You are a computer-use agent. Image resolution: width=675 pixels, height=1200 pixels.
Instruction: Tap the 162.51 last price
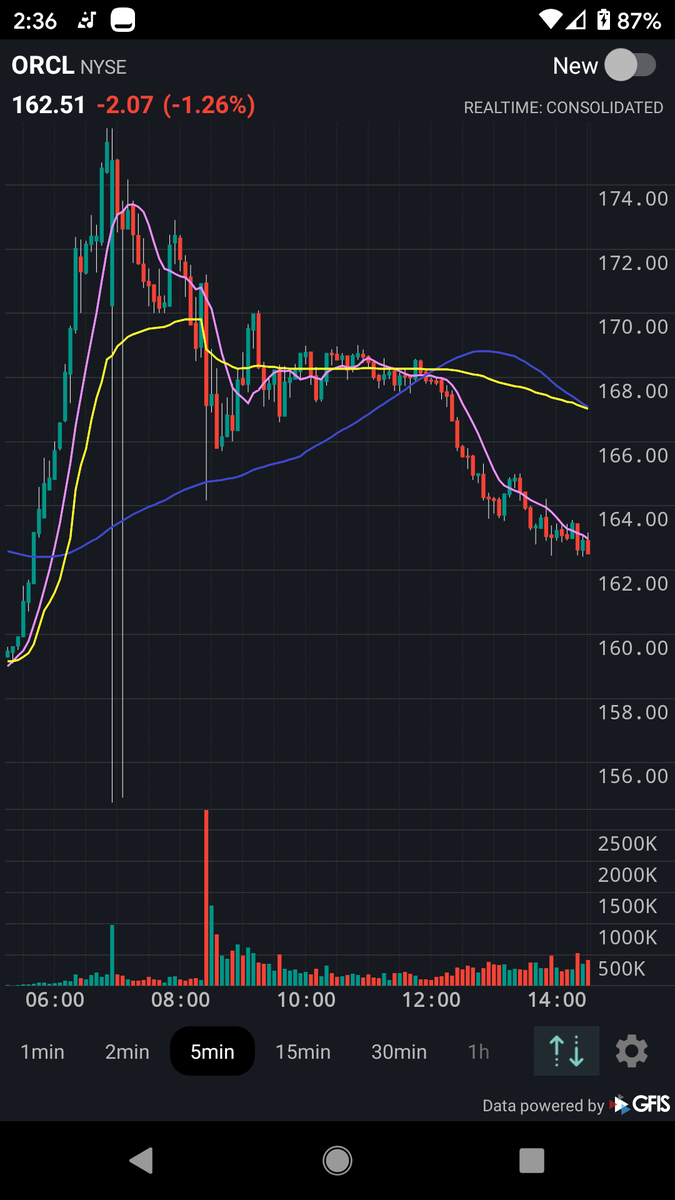(48, 104)
